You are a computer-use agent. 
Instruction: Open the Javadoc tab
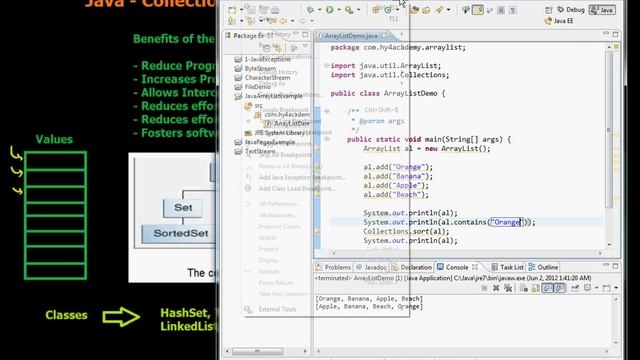[371, 267]
